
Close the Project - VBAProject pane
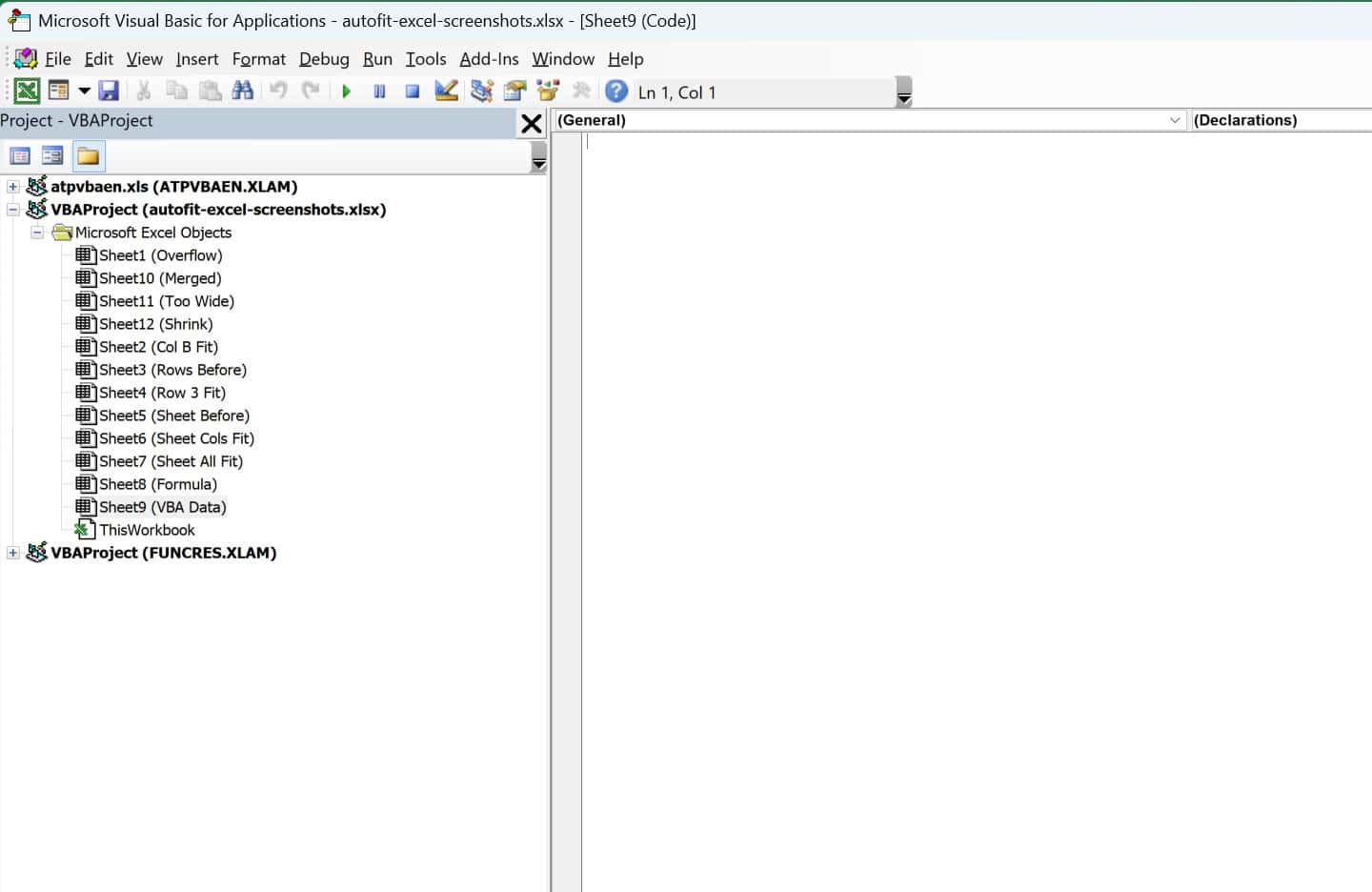[532, 123]
